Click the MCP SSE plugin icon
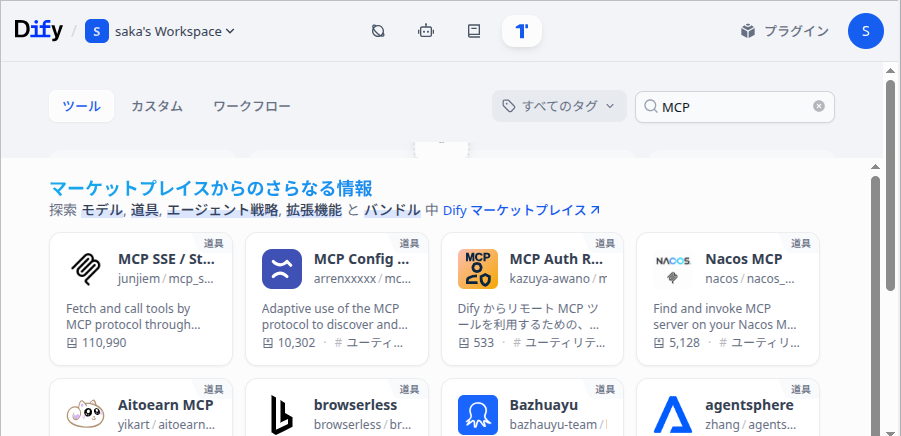Screen dimensions: 901x436 (86, 269)
